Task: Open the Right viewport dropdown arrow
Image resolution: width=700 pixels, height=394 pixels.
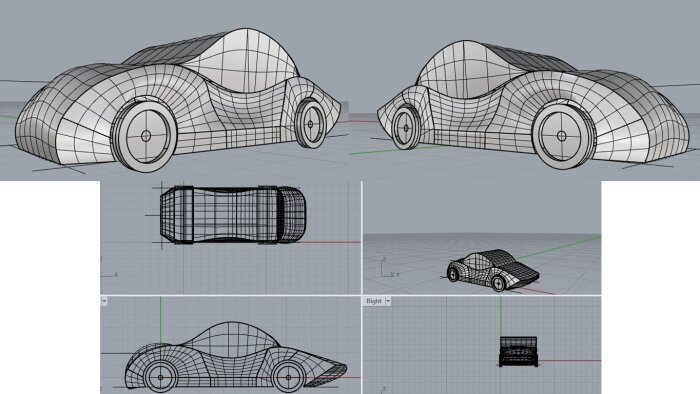Action: (388, 301)
